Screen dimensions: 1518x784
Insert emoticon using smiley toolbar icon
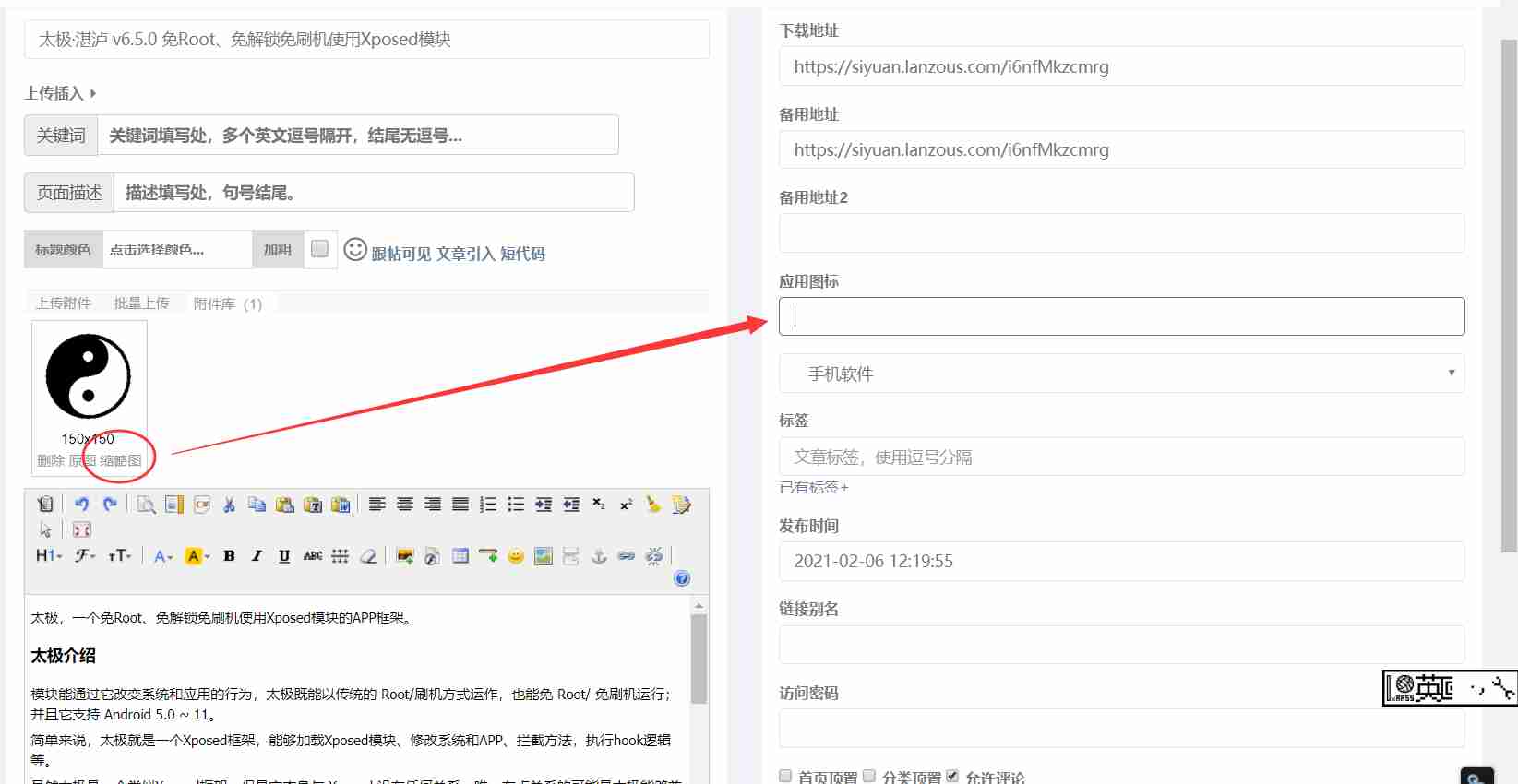click(516, 556)
